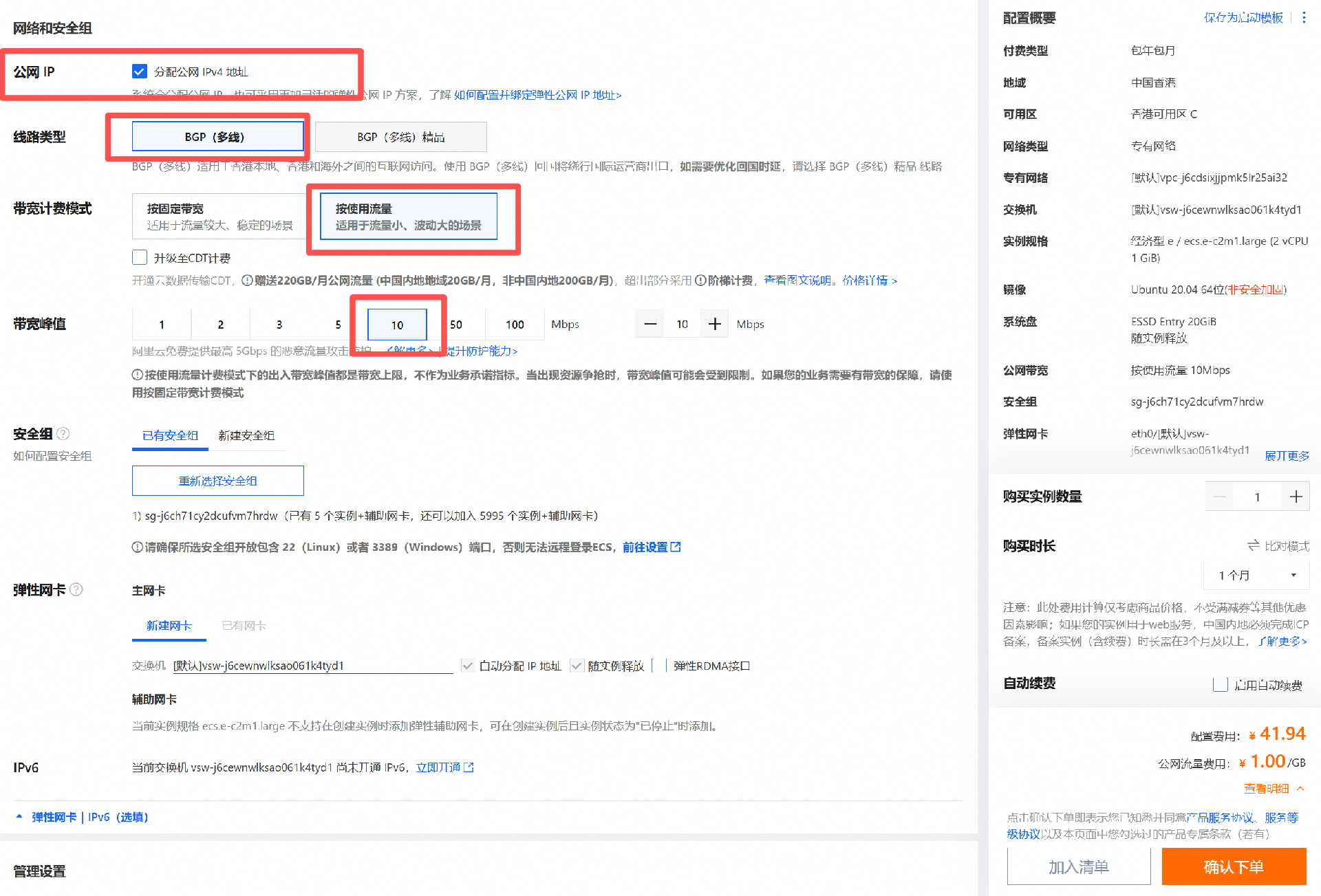Click the plus icon for bandwidth Mbps stepper
Viewport: 1321px width, 896px height.
pyautogui.click(x=715, y=324)
